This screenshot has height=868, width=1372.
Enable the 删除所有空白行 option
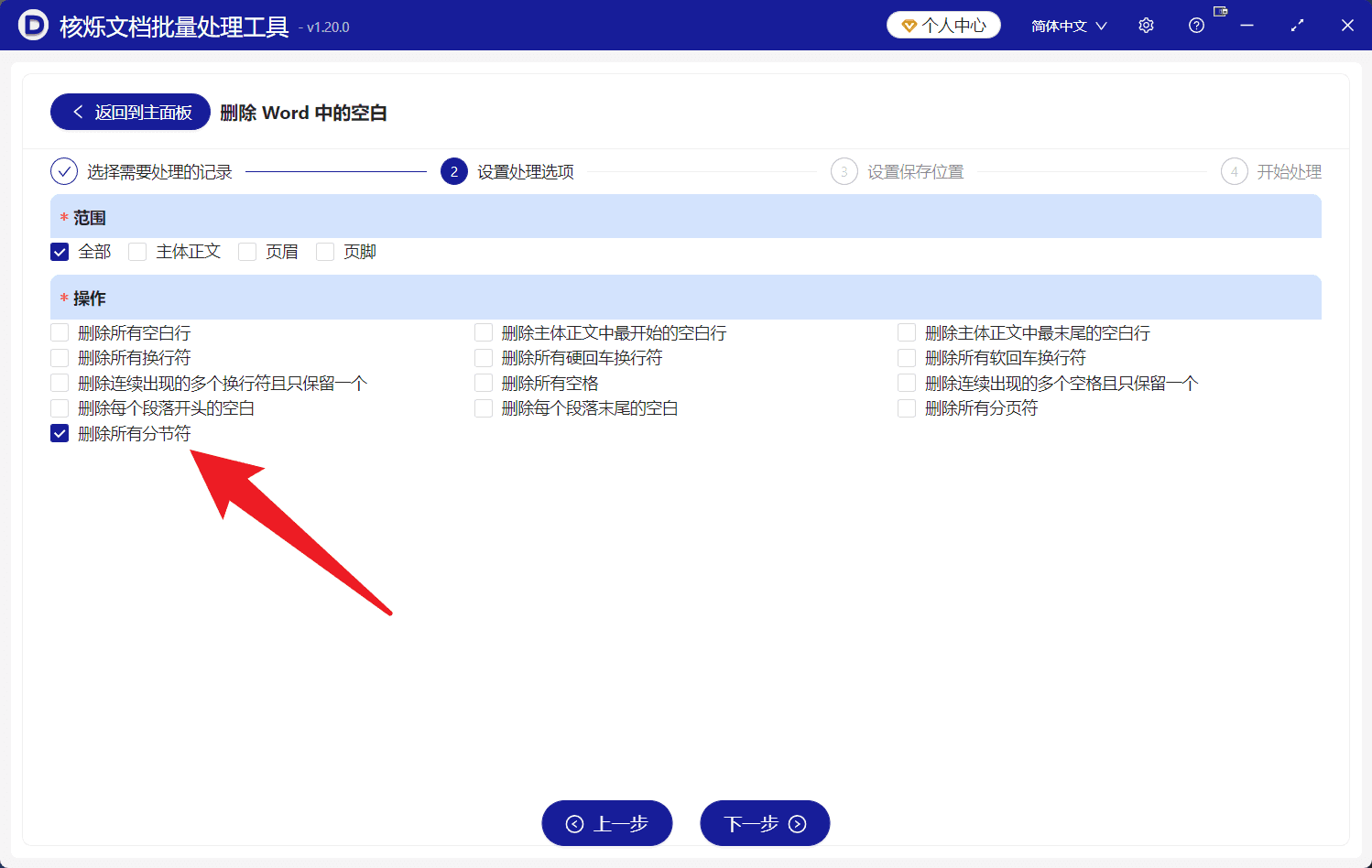[59, 332]
